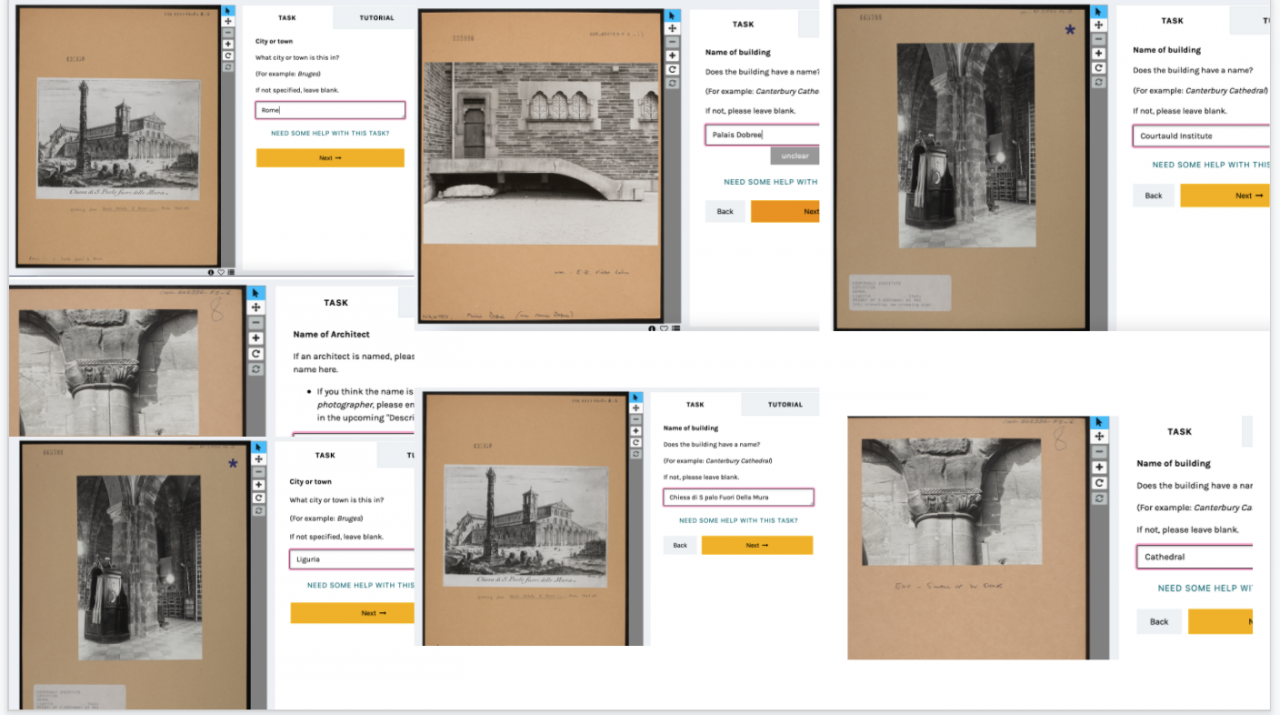
Task: Go Back in the Palais Dobree panel
Action: click(725, 211)
